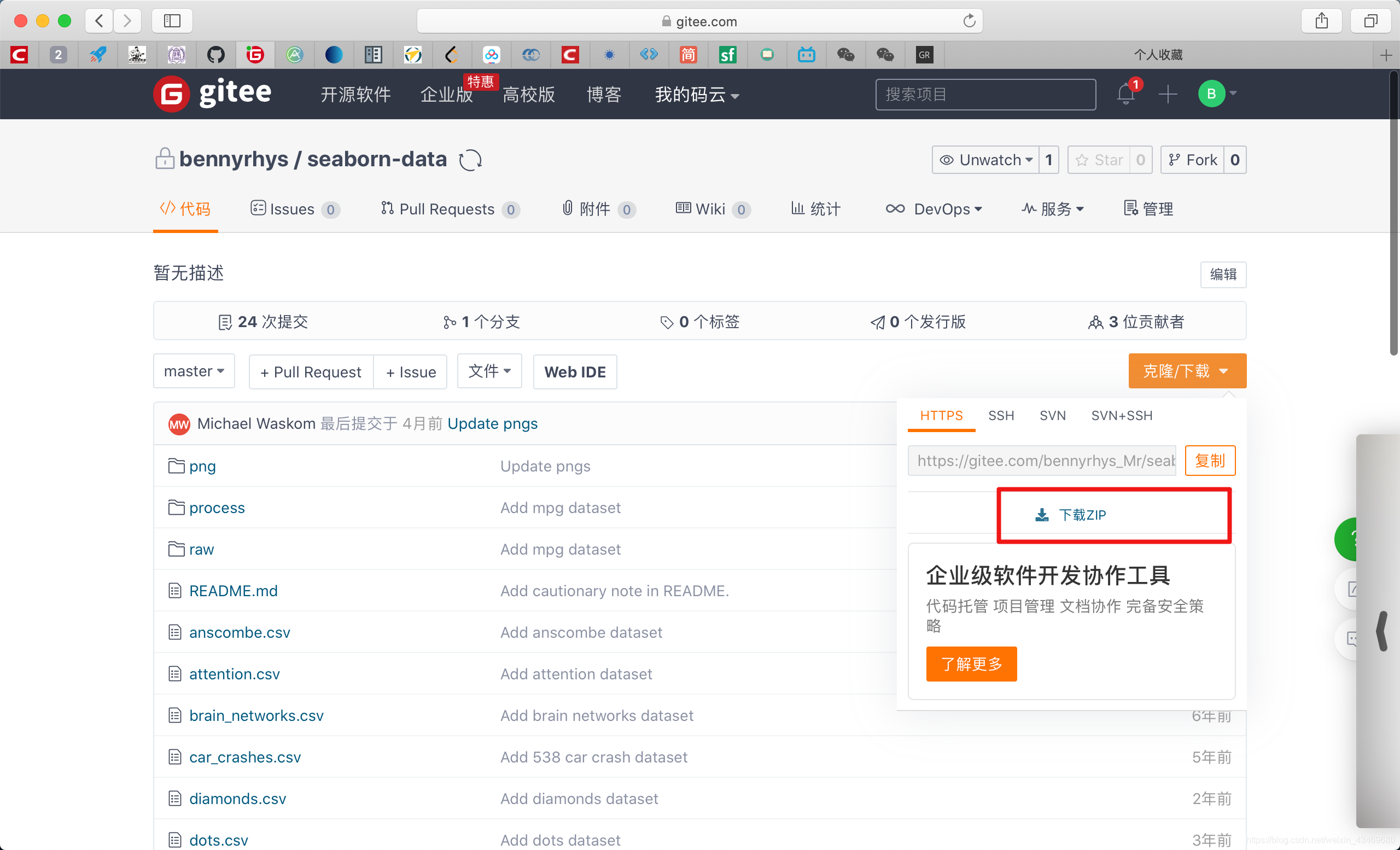1400x850 pixels.
Task: Expand the DevOps dropdown tab
Action: [x=934, y=209]
